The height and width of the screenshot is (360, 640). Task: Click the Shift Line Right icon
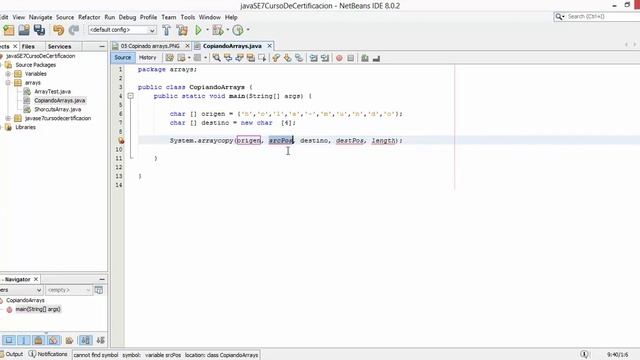pyautogui.click(x=325, y=58)
